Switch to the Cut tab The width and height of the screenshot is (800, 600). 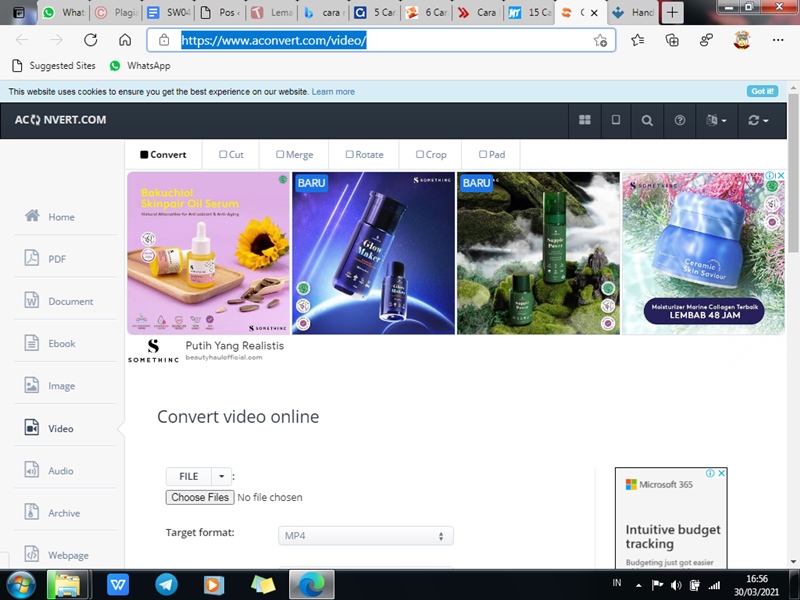coord(231,155)
